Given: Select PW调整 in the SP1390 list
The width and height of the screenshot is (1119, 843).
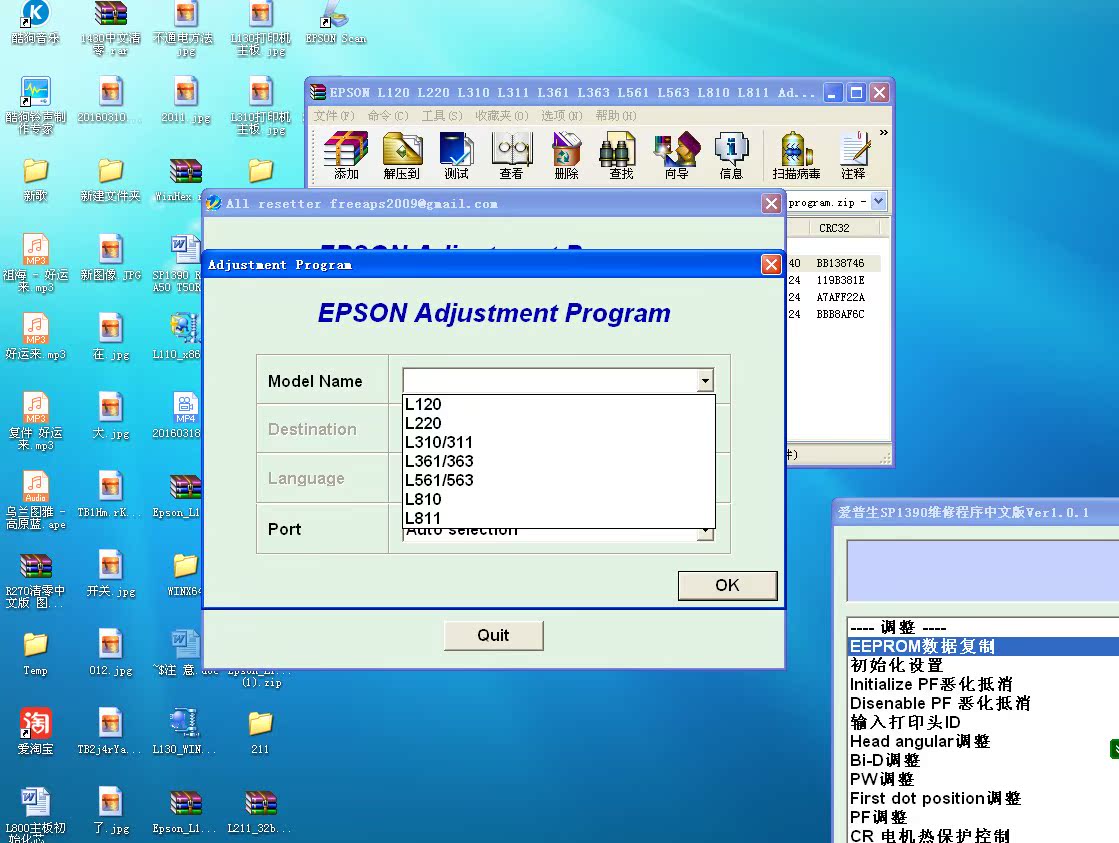Looking at the screenshot, I should (x=983, y=779).
